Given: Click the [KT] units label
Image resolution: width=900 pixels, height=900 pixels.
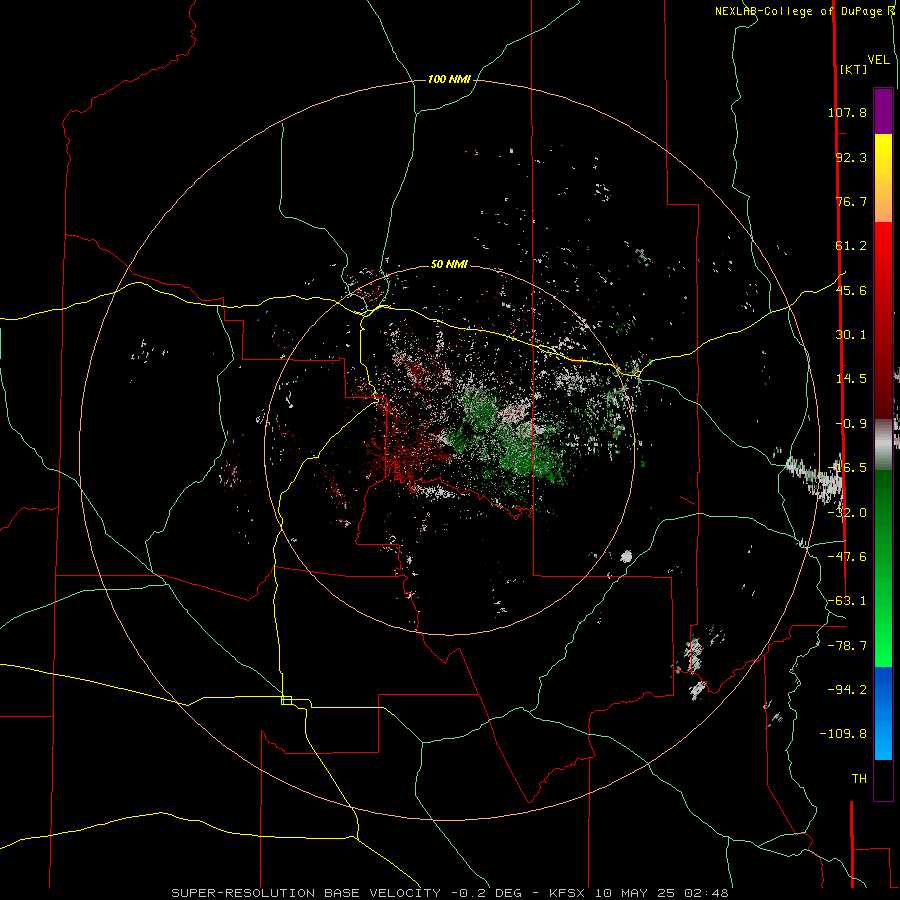Looking at the screenshot, I should 854,69.
